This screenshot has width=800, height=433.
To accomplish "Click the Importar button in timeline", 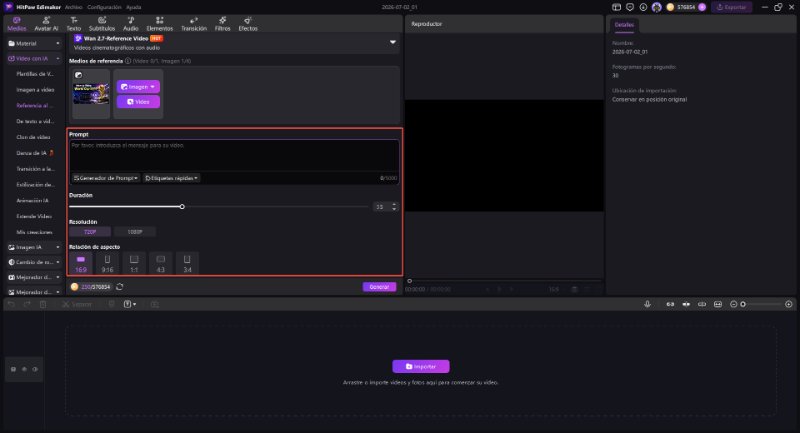I will pos(421,366).
